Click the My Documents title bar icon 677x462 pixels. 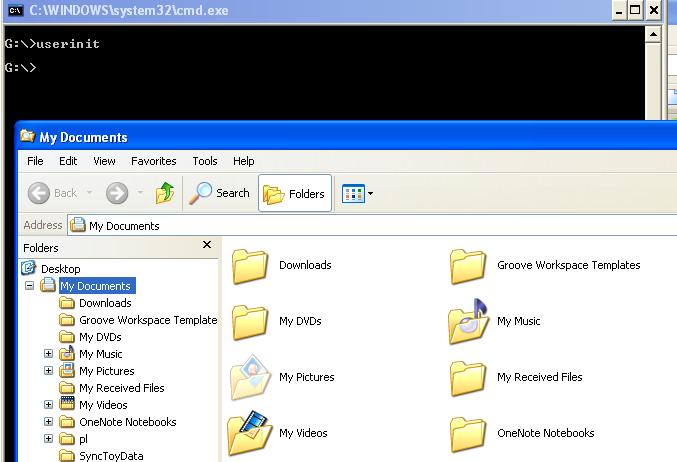tap(27, 136)
